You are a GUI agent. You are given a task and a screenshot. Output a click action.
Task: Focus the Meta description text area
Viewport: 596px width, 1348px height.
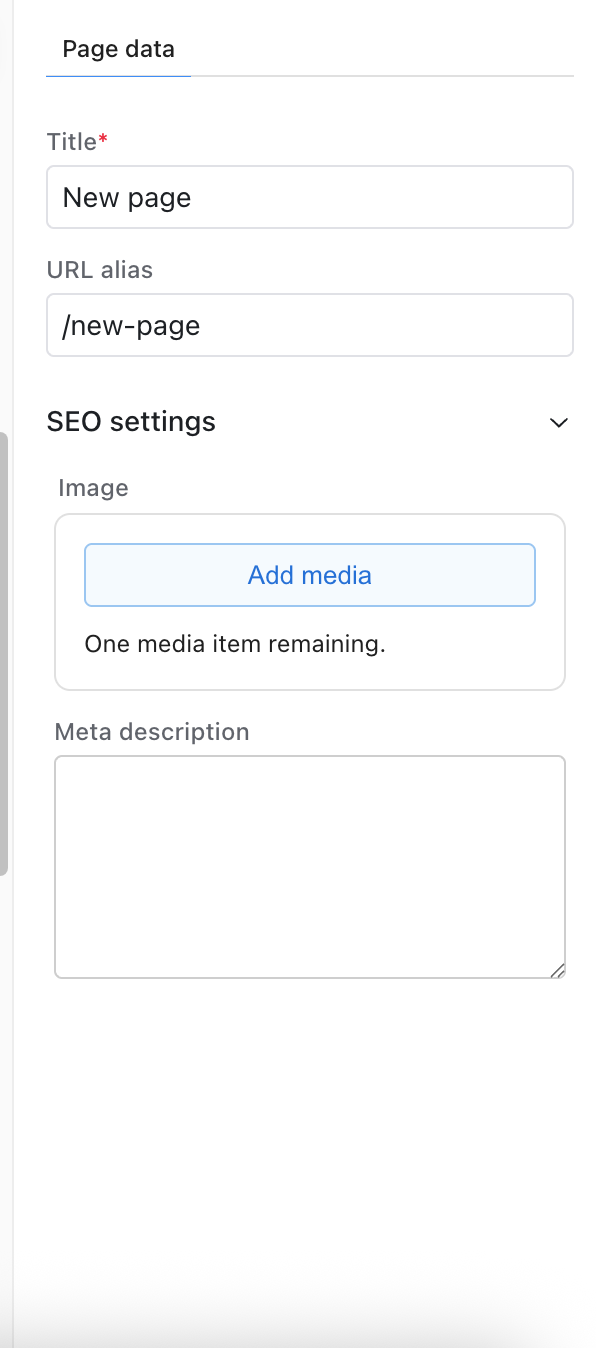[310, 865]
